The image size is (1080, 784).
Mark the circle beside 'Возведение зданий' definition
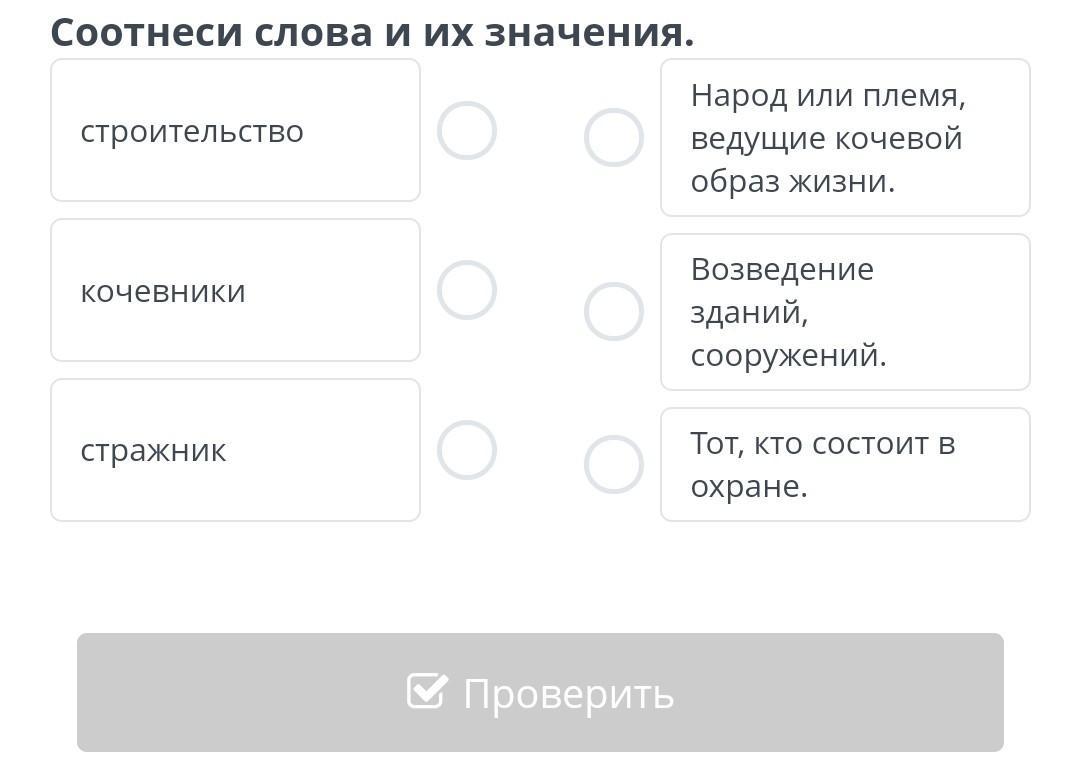point(613,312)
